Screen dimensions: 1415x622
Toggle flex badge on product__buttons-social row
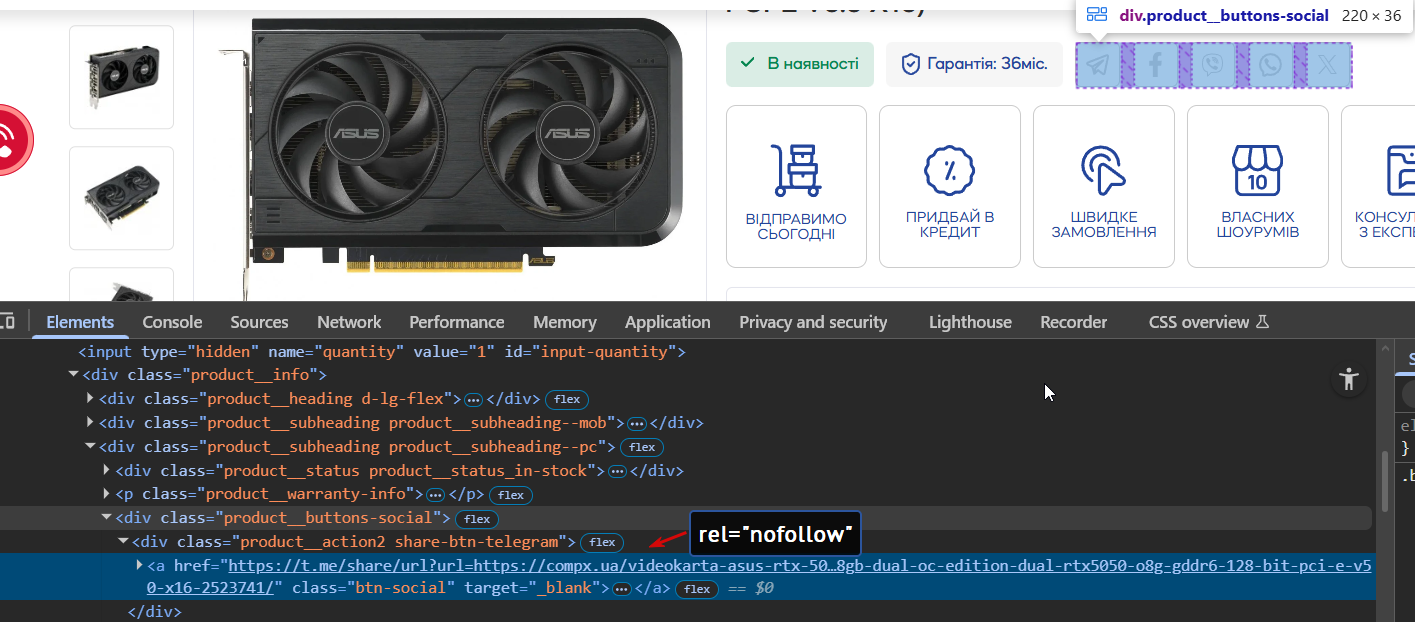click(477, 519)
